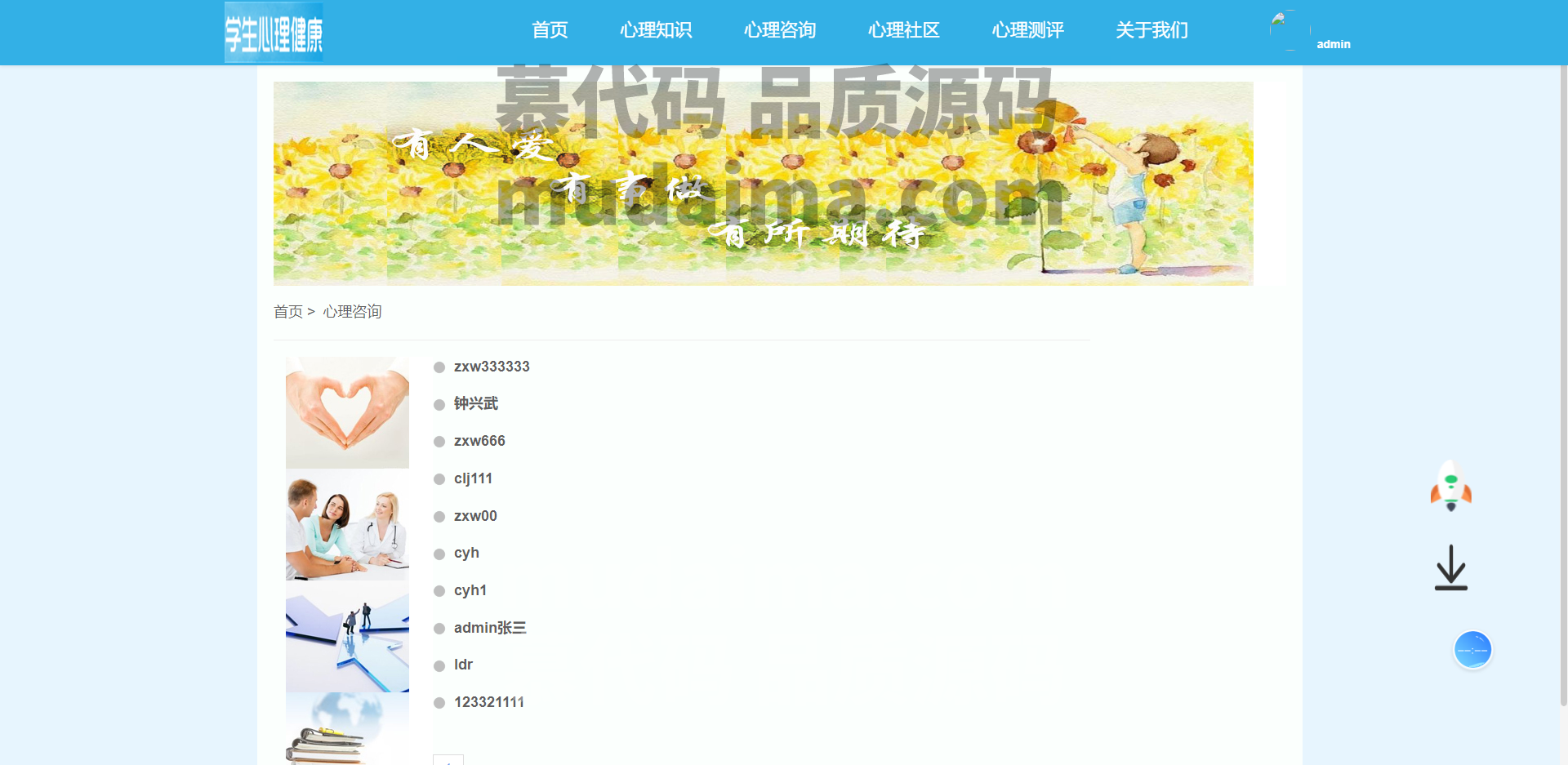Click 心理咨询 in the breadcrumb
This screenshot has width=1568, height=765.
(x=352, y=311)
